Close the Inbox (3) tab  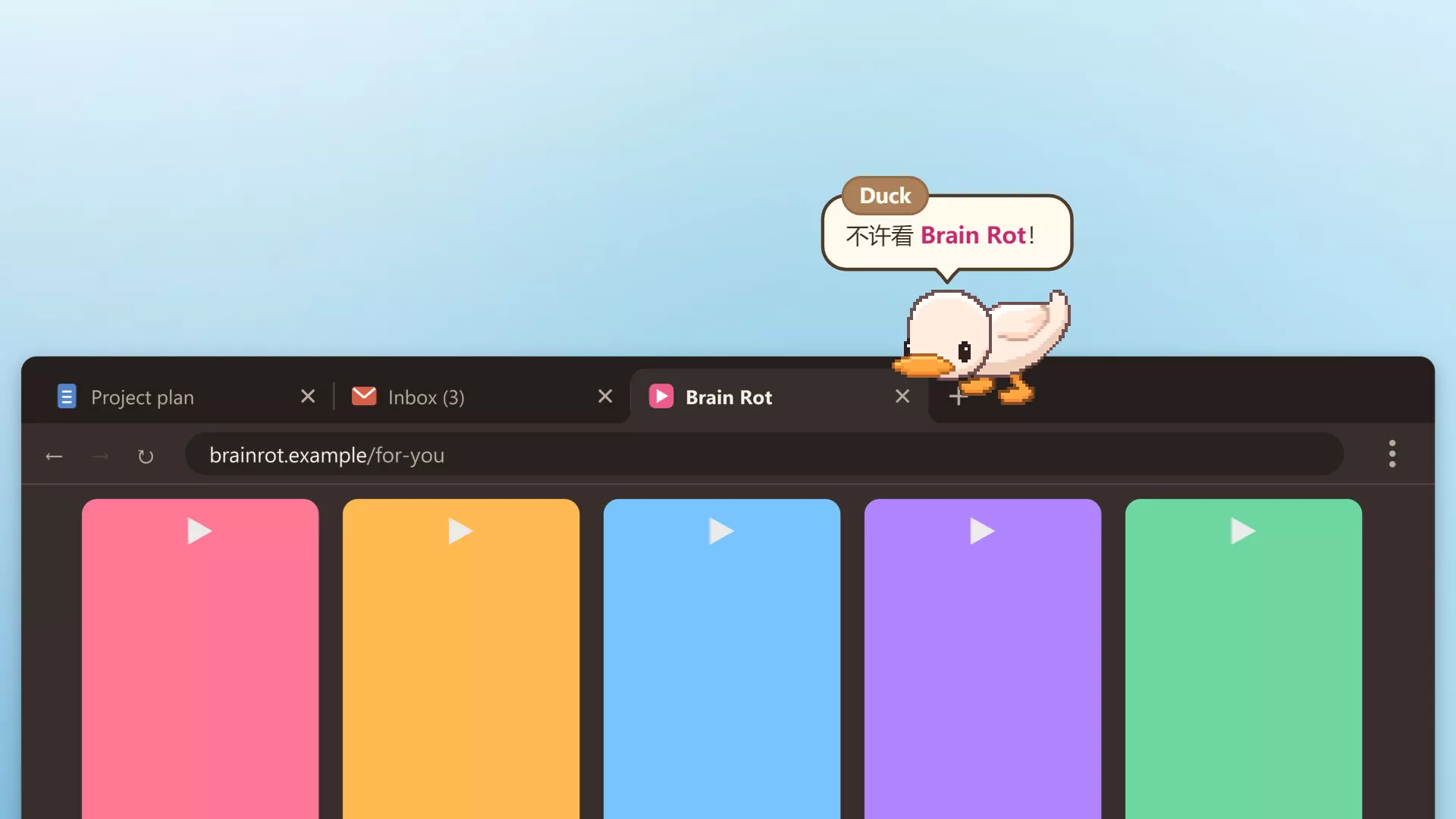(605, 397)
